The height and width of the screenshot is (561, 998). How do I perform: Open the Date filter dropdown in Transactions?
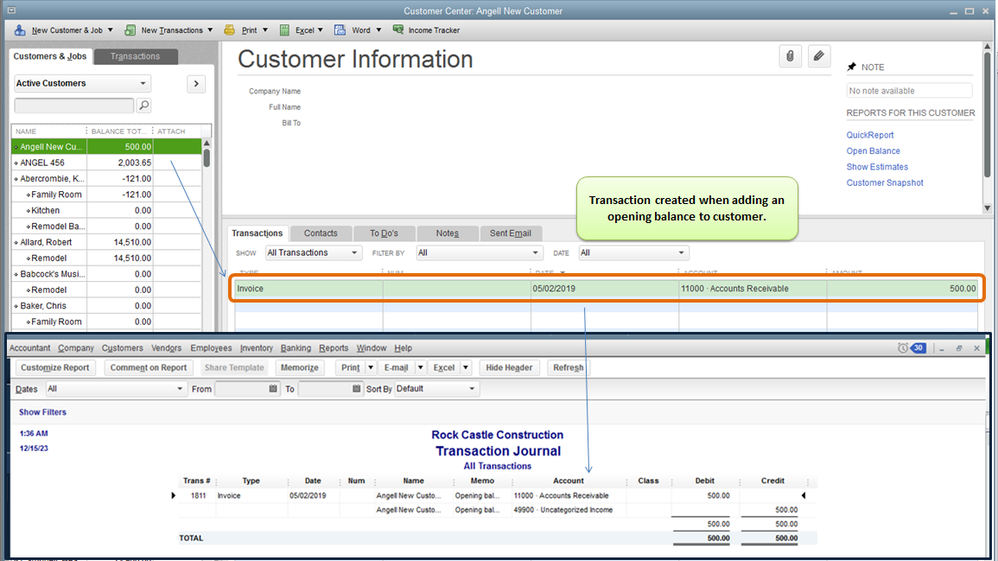633,253
